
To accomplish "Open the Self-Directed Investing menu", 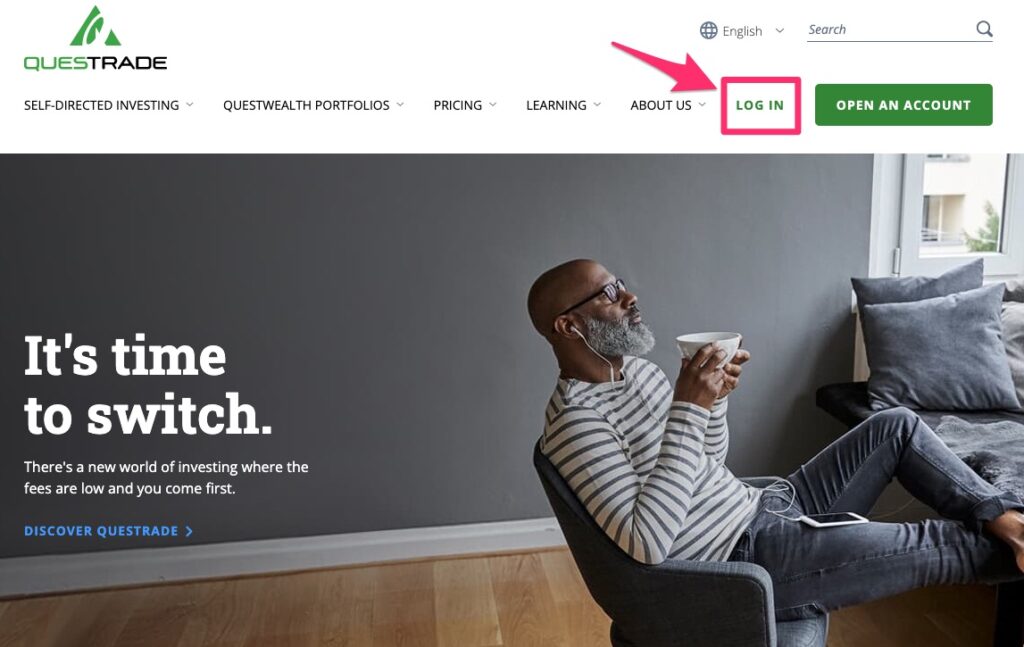I will pyautogui.click(x=101, y=105).
